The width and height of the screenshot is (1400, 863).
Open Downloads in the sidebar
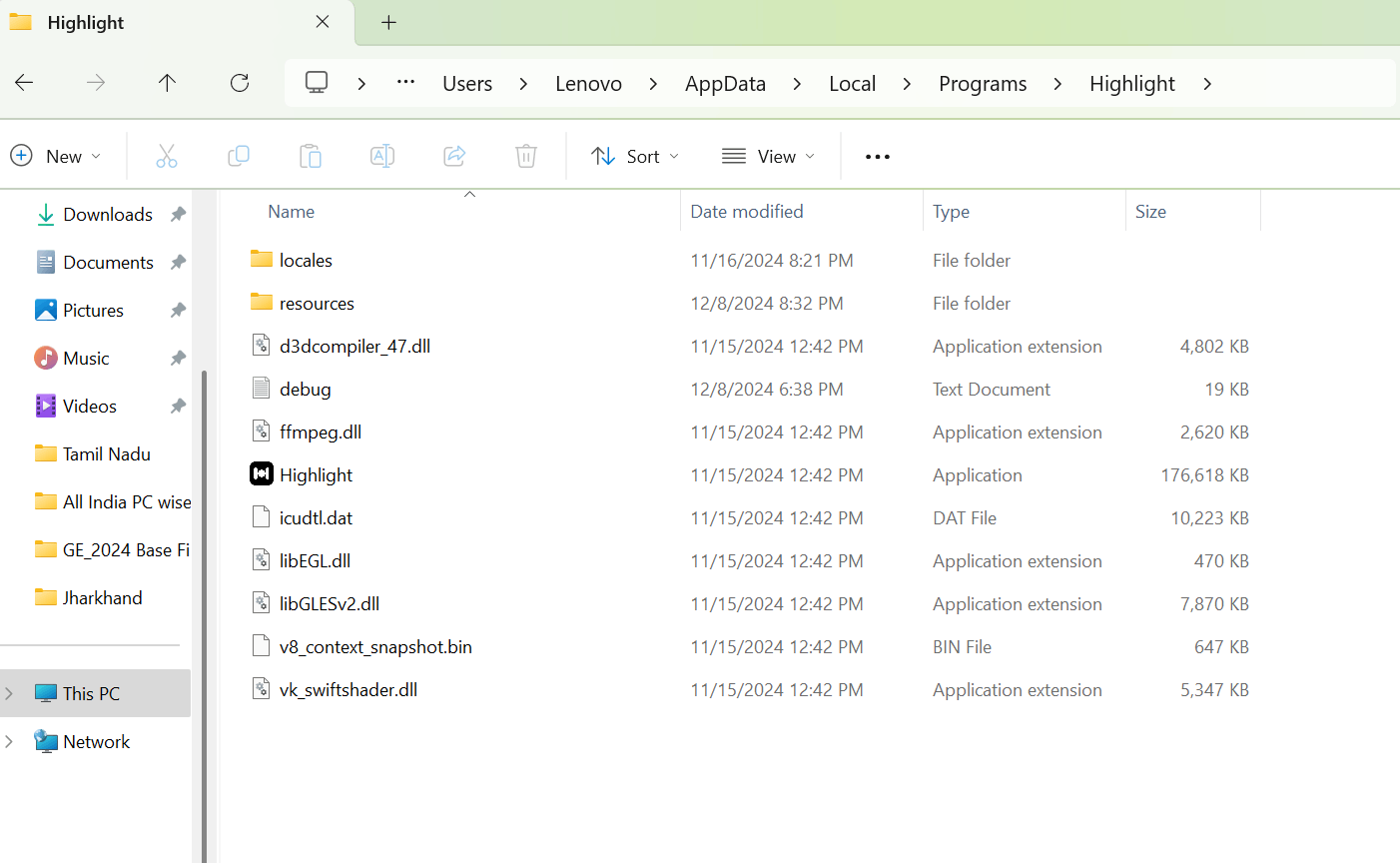click(97, 214)
